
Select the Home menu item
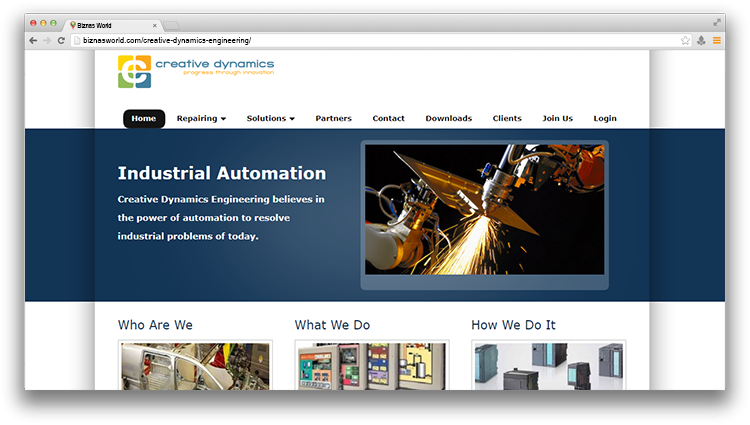[144, 119]
